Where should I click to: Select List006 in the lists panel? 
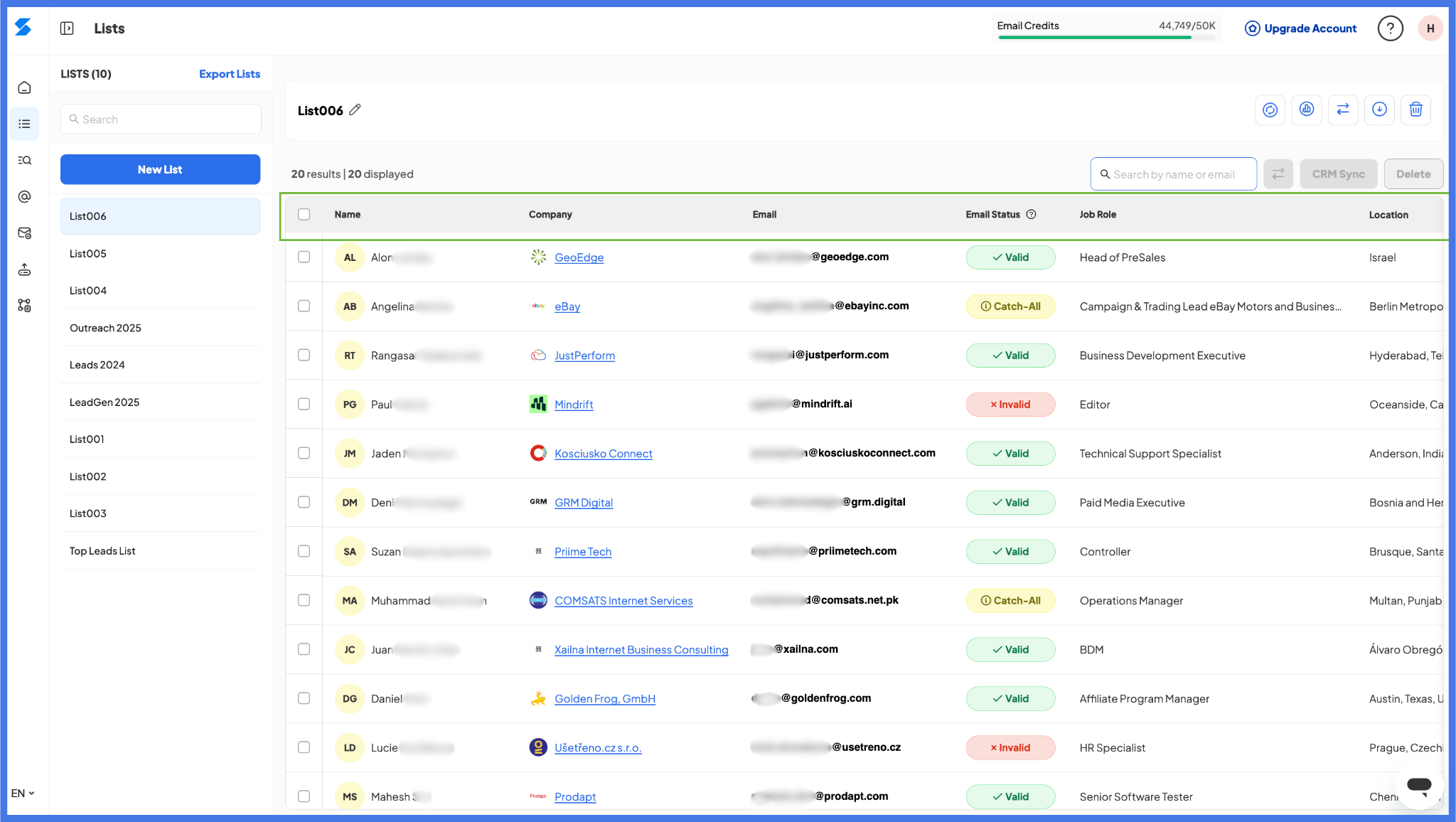[x=160, y=216]
